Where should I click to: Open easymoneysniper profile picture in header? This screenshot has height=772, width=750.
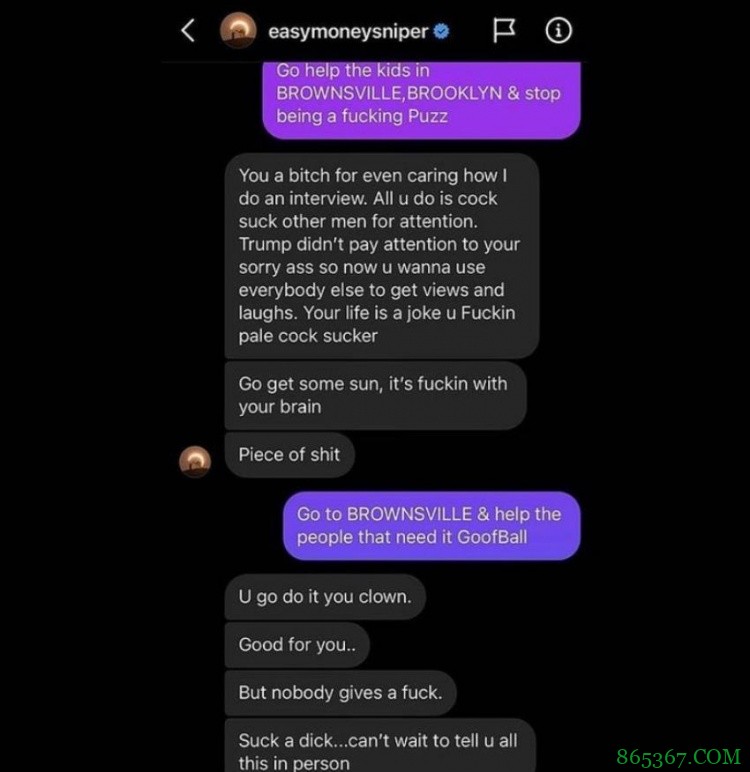(238, 31)
